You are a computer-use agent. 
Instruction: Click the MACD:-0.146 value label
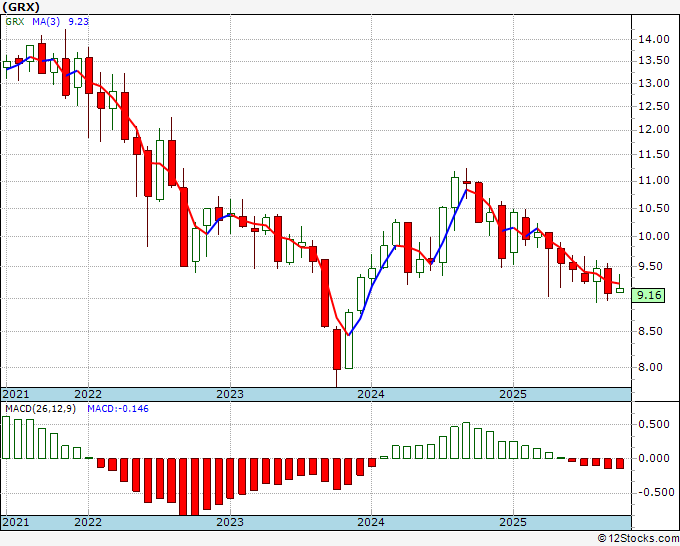(118, 409)
